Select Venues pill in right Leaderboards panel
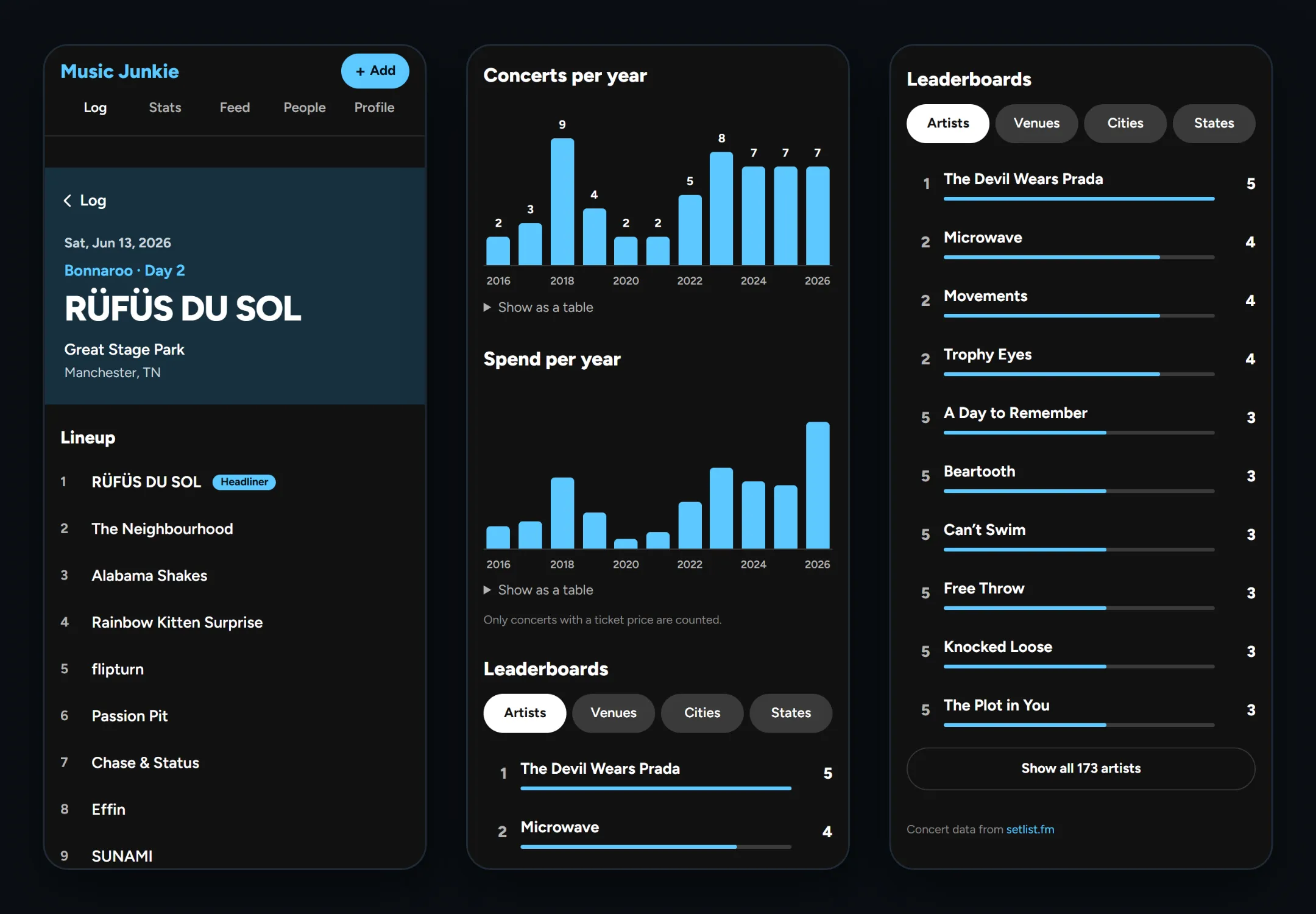 click(x=1036, y=124)
